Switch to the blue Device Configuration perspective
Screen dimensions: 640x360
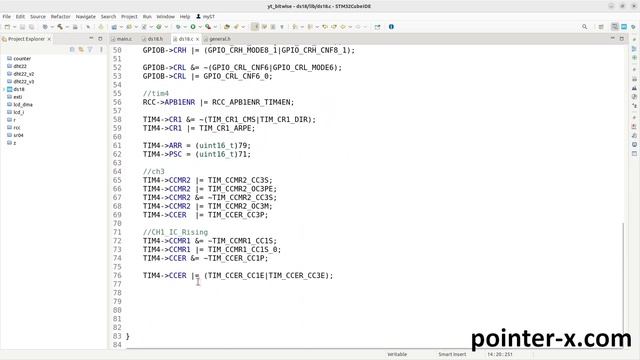click(624, 27)
